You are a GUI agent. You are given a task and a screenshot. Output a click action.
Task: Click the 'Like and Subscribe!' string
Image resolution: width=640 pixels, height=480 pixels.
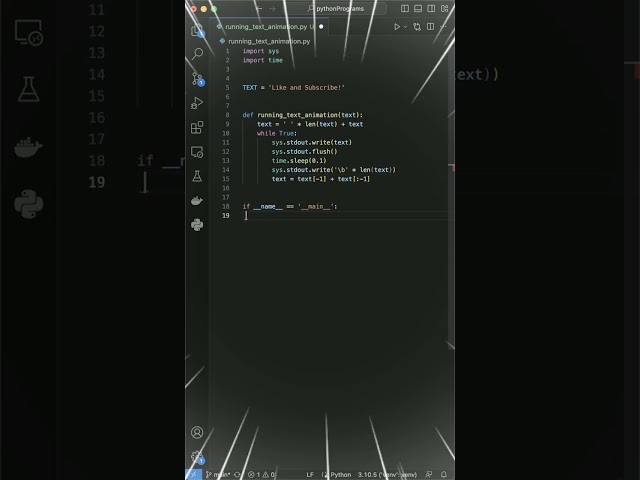pyautogui.click(x=306, y=88)
